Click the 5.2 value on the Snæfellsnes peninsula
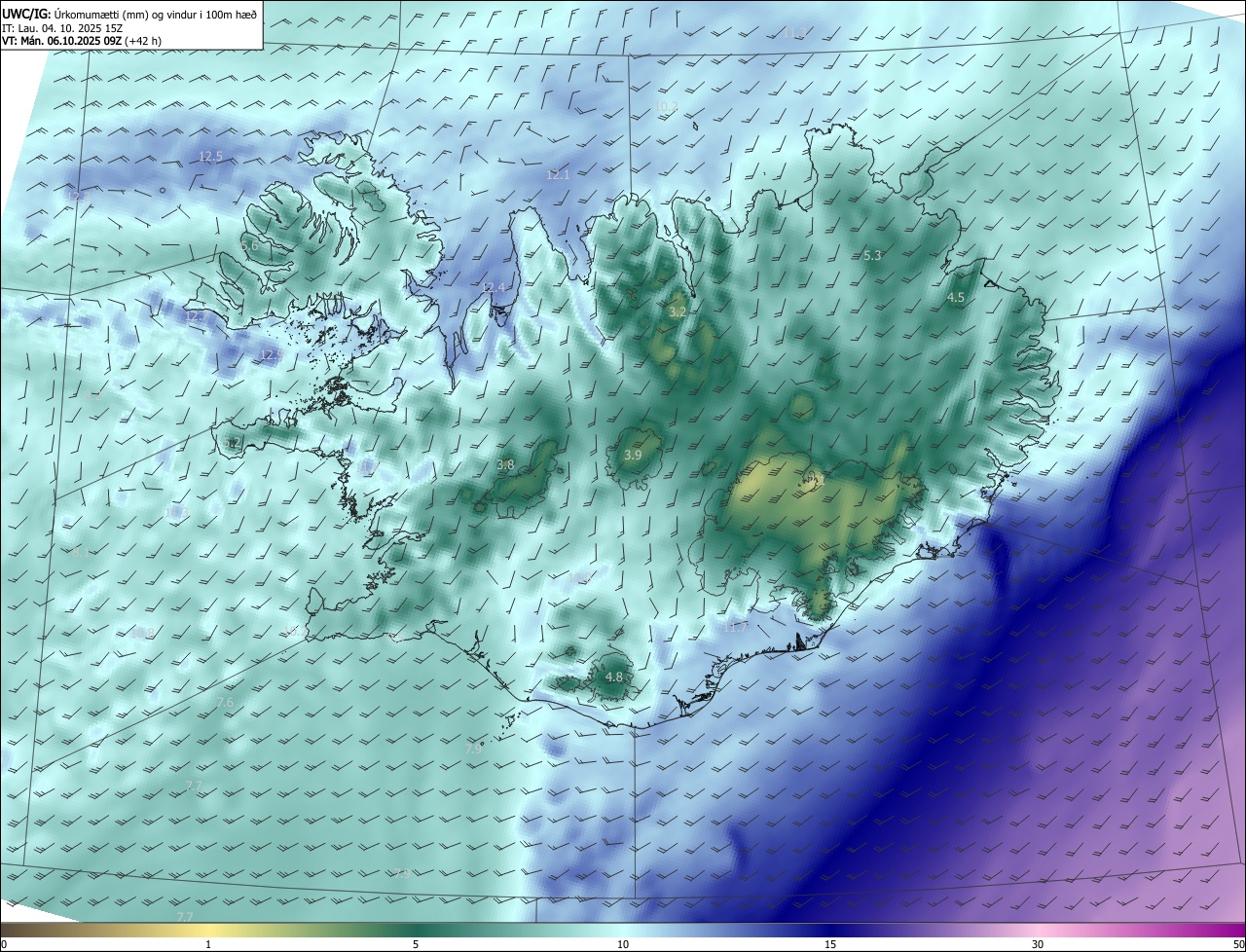 pyautogui.click(x=232, y=444)
